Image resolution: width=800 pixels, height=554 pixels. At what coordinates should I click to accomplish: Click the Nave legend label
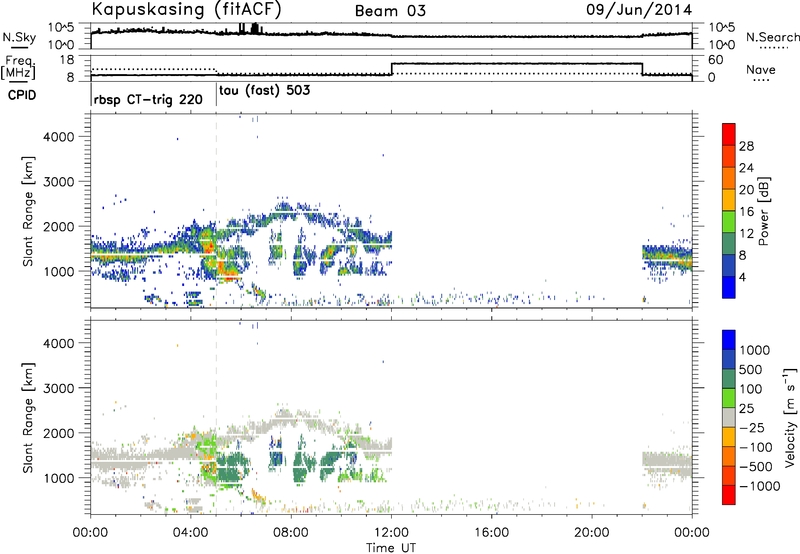(761, 70)
